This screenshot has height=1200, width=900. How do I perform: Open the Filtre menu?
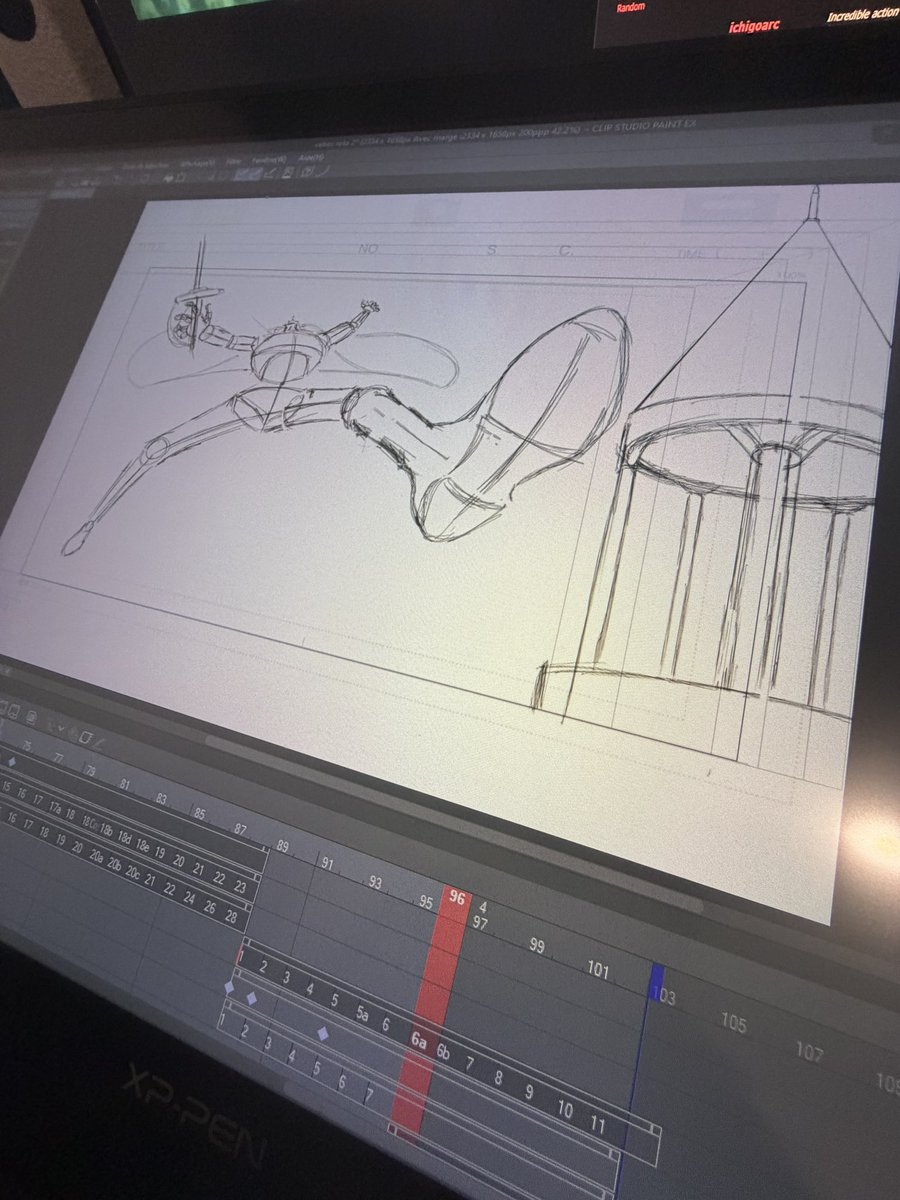[232, 159]
